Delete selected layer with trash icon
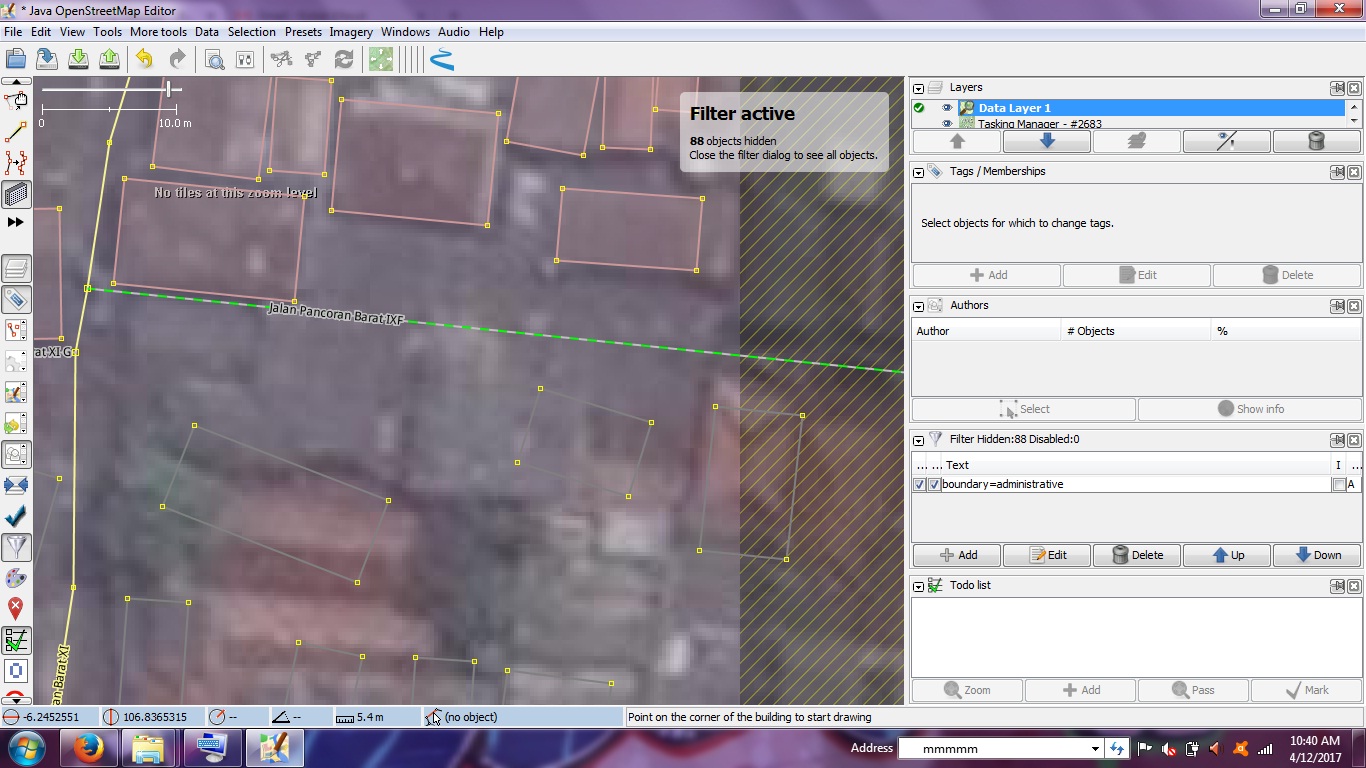The image size is (1366, 768). pyautogui.click(x=1316, y=142)
